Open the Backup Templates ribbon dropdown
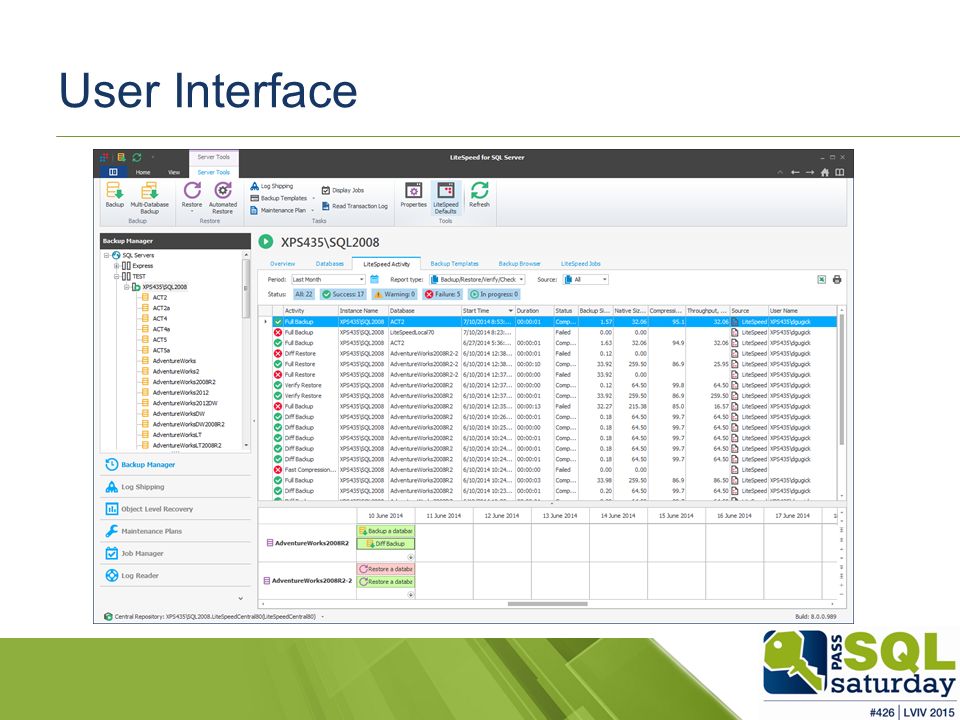Screen dimensions: 960x720 click(x=314, y=198)
